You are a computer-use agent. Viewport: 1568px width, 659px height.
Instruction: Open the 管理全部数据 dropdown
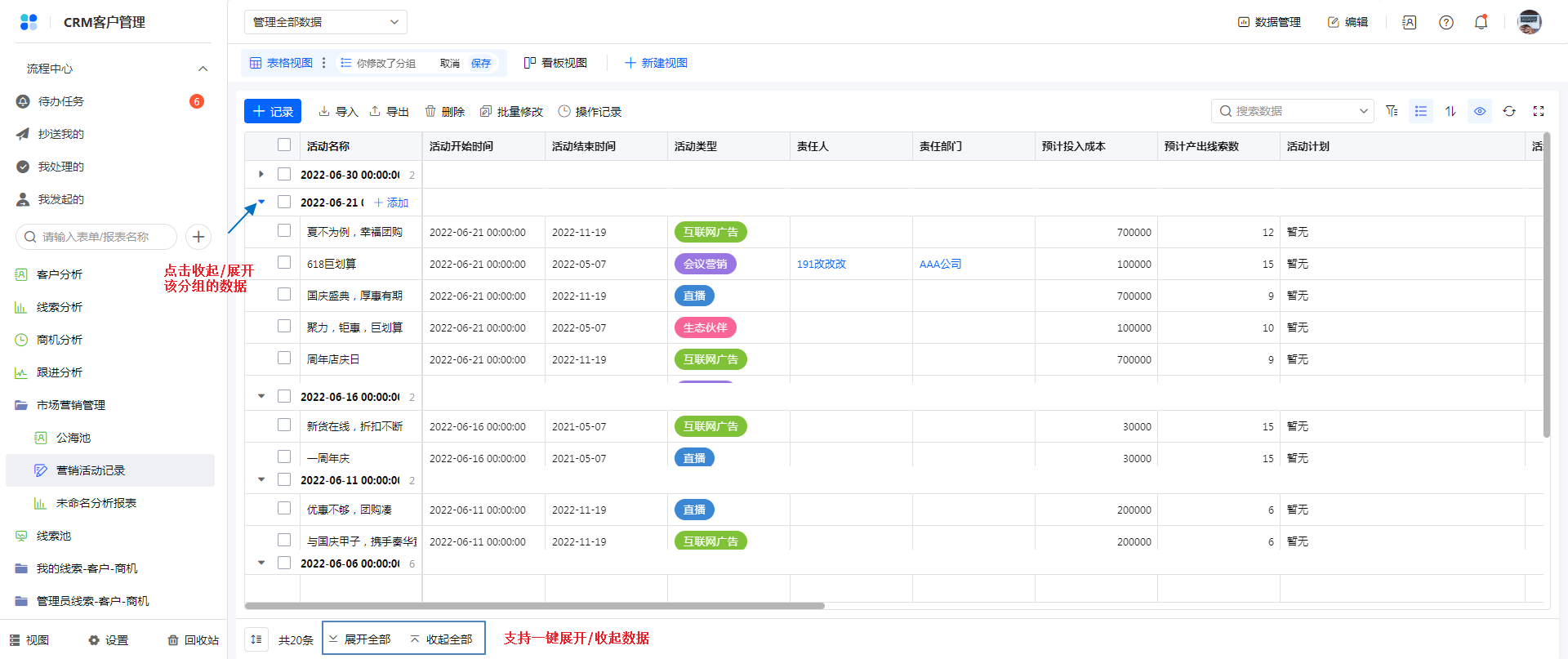point(325,22)
